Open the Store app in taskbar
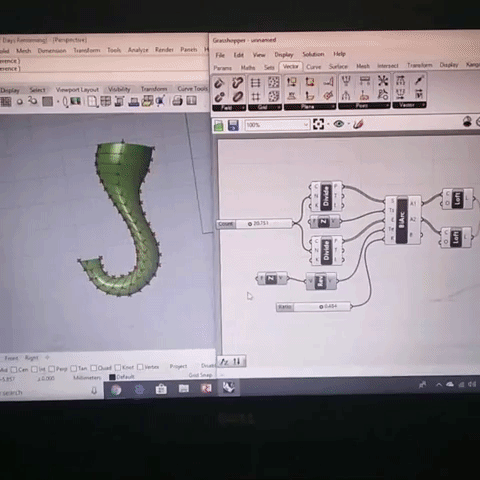The width and height of the screenshot is (480, 480). [161, 389]
